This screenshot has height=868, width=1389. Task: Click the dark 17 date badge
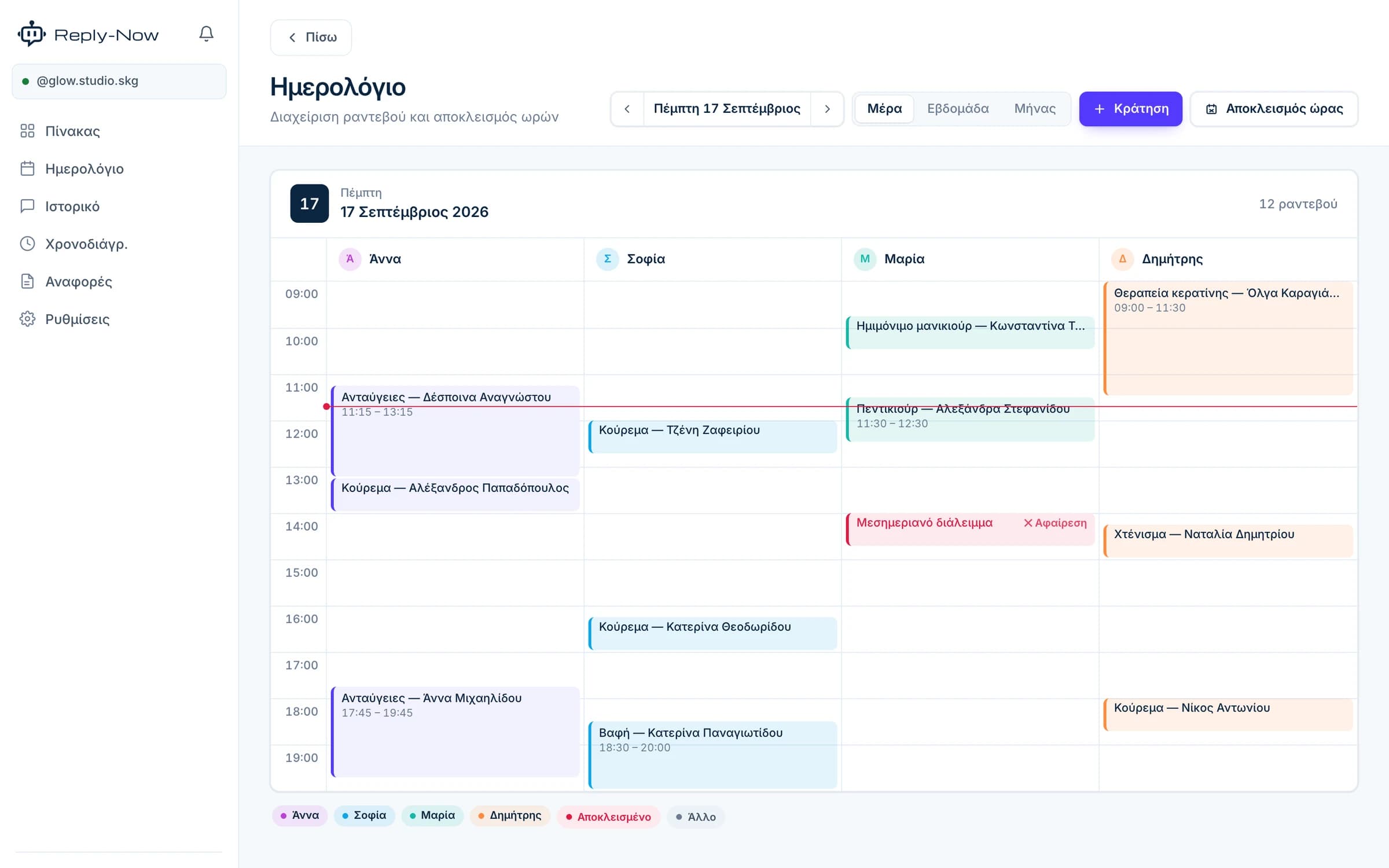click(x=309, y=203)
